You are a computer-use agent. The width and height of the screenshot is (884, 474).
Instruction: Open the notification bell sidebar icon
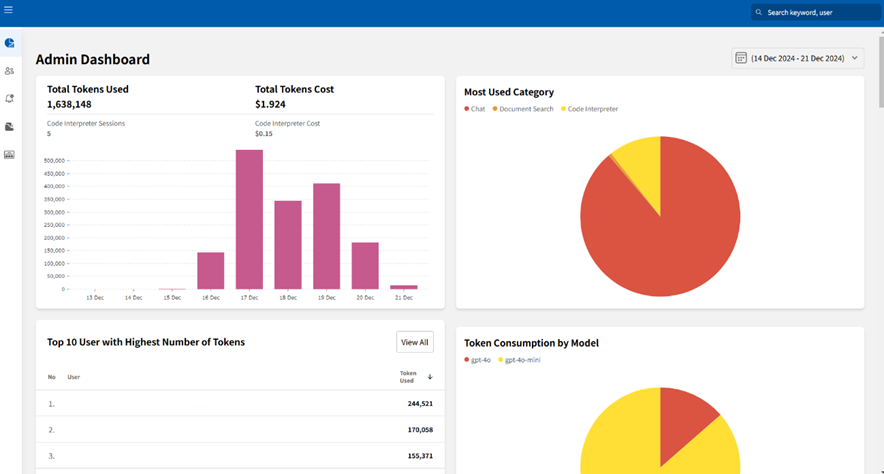pyautogui.click(x=10, y=99)
